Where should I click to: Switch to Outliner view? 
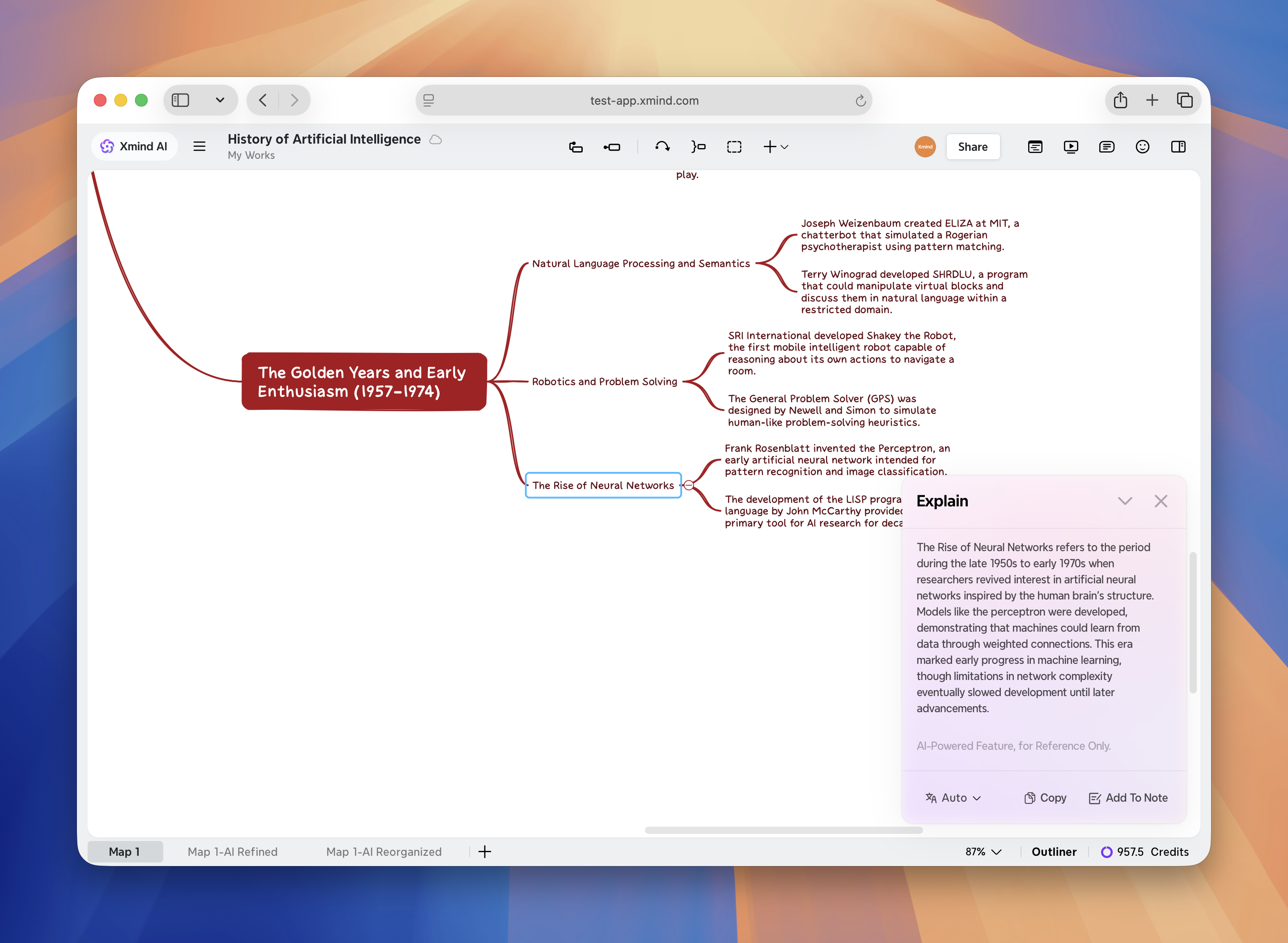[1054, 852]
